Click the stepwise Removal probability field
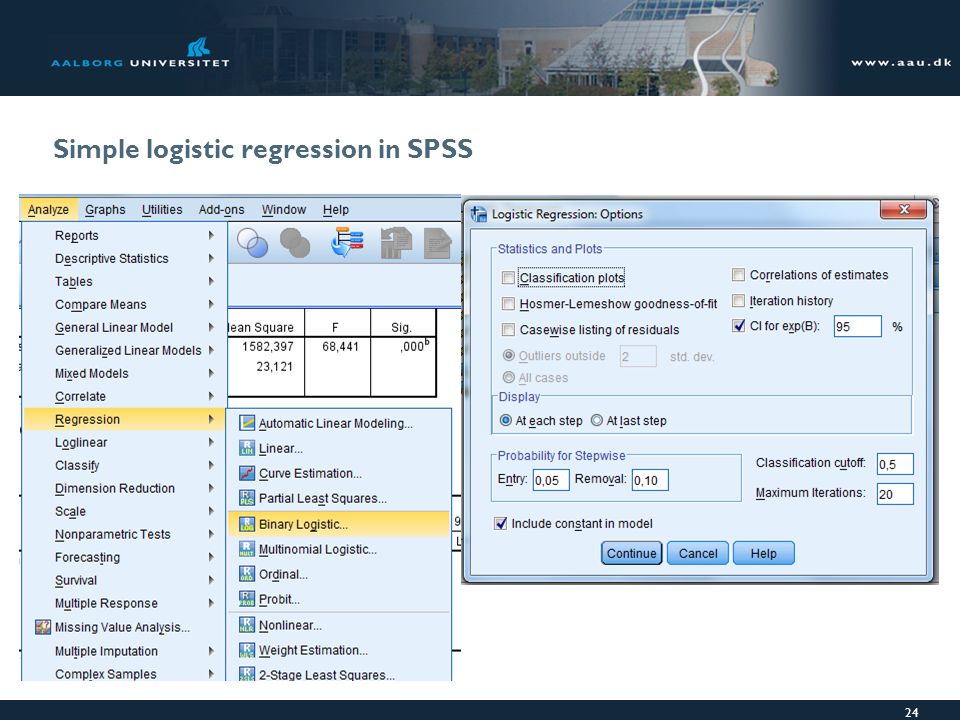Viewport: 960px width, 720px height. 650,480
